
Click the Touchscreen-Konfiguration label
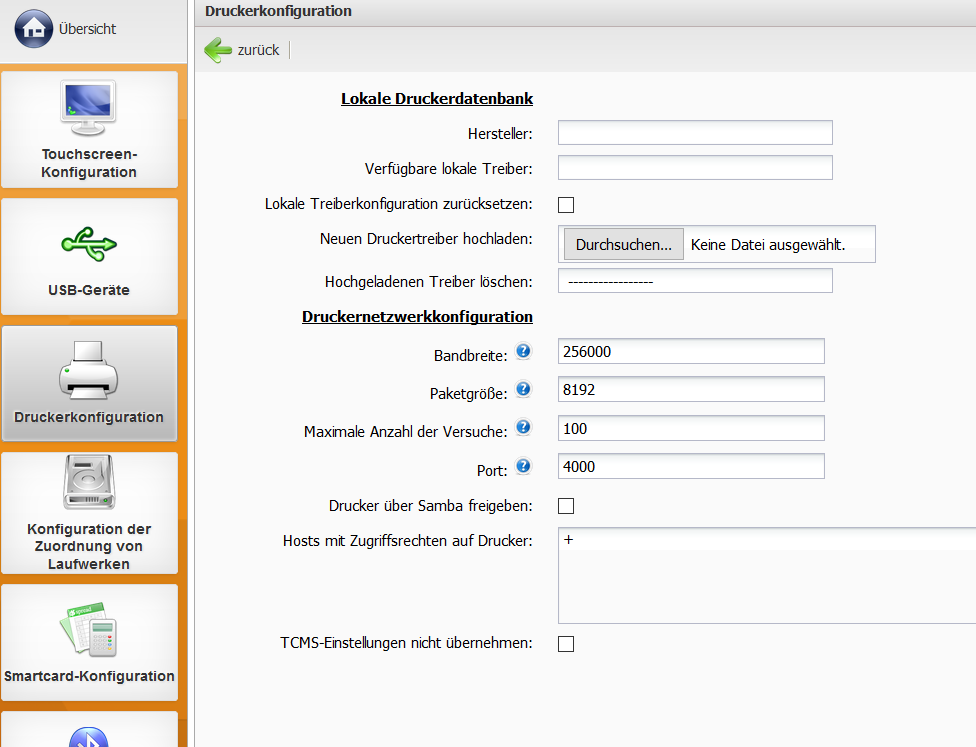coord(89,163)
